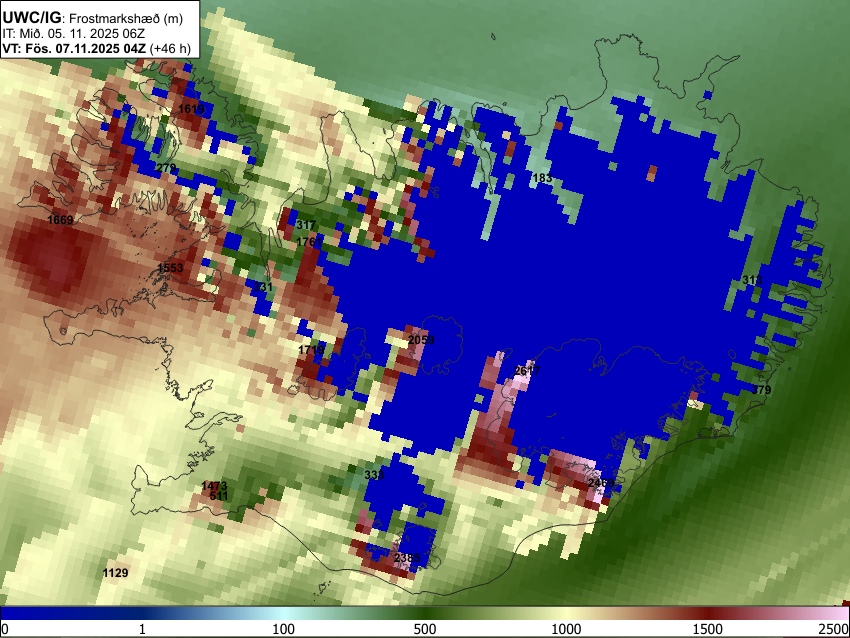Click the map value label "331"
This screenshot has width=850, height=638.
(x=263, y=287)
